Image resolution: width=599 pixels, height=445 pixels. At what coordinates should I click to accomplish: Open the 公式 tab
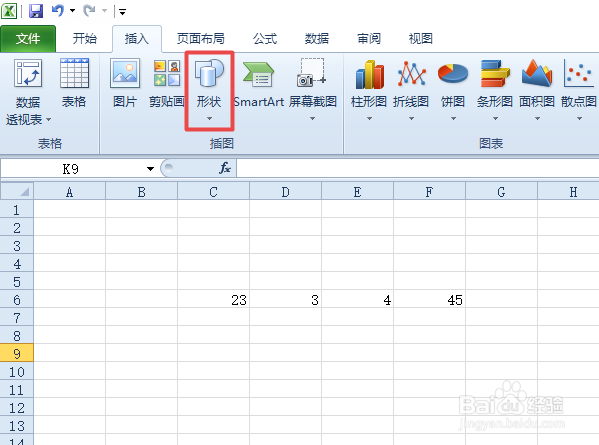(265, 39)
